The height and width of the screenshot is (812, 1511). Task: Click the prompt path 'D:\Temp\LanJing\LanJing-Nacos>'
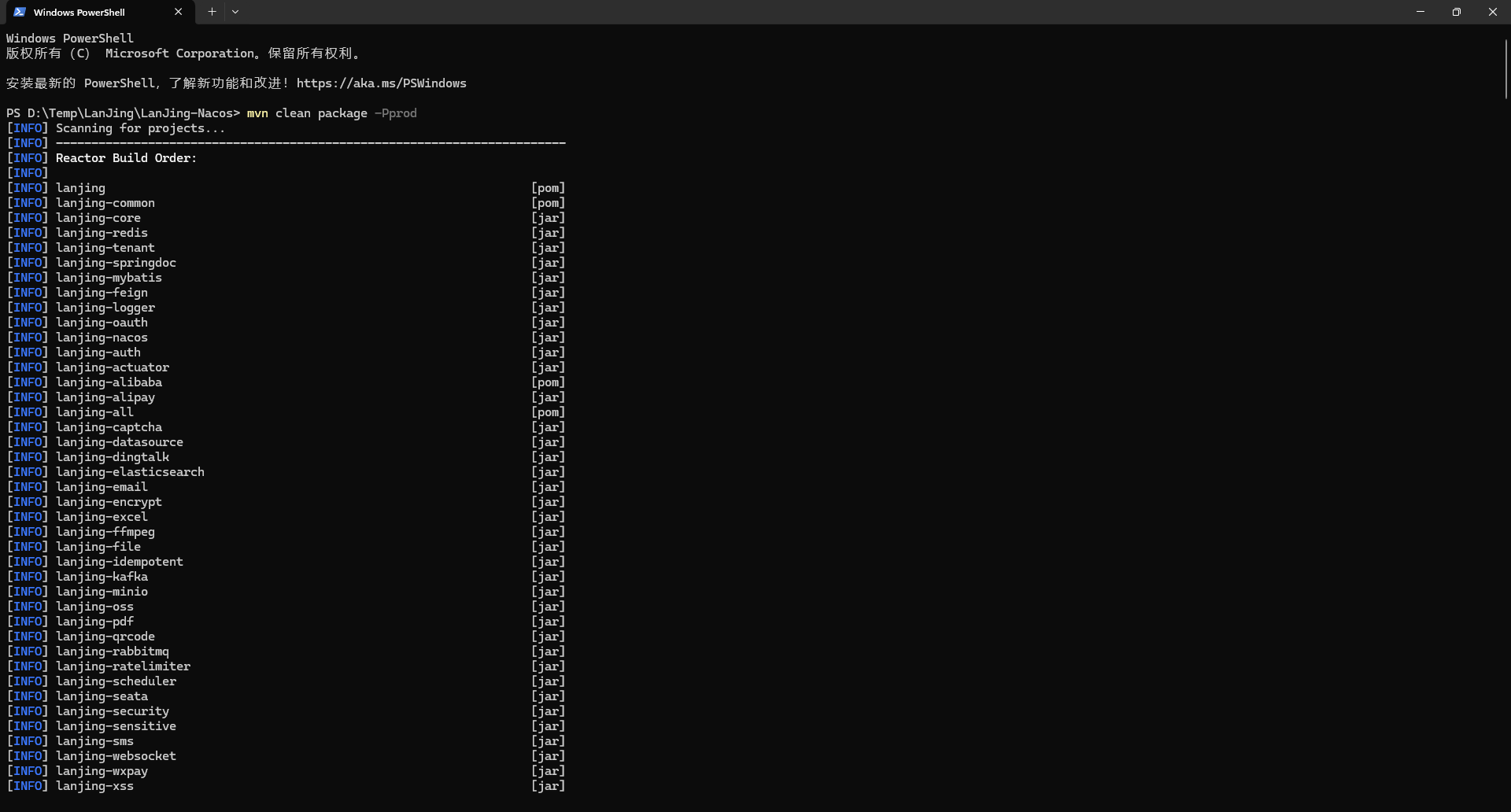click(134, 113)
